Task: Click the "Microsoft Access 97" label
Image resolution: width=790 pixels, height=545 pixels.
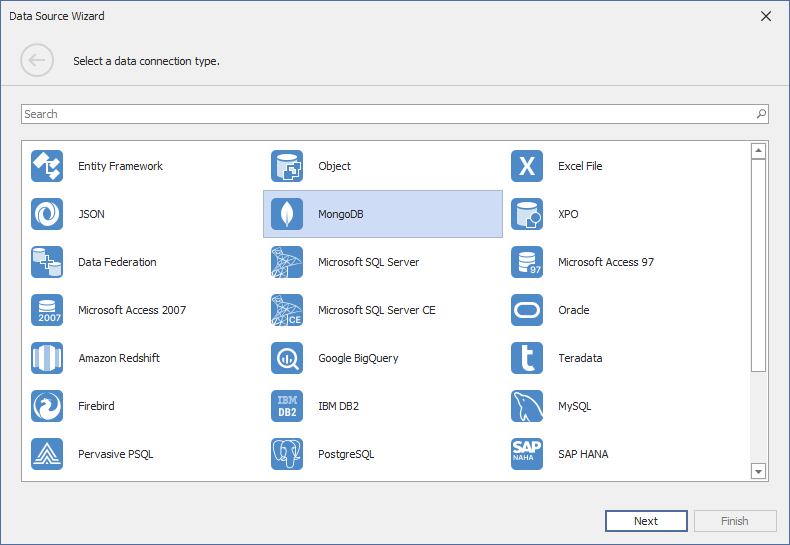Action: [606, 262]
